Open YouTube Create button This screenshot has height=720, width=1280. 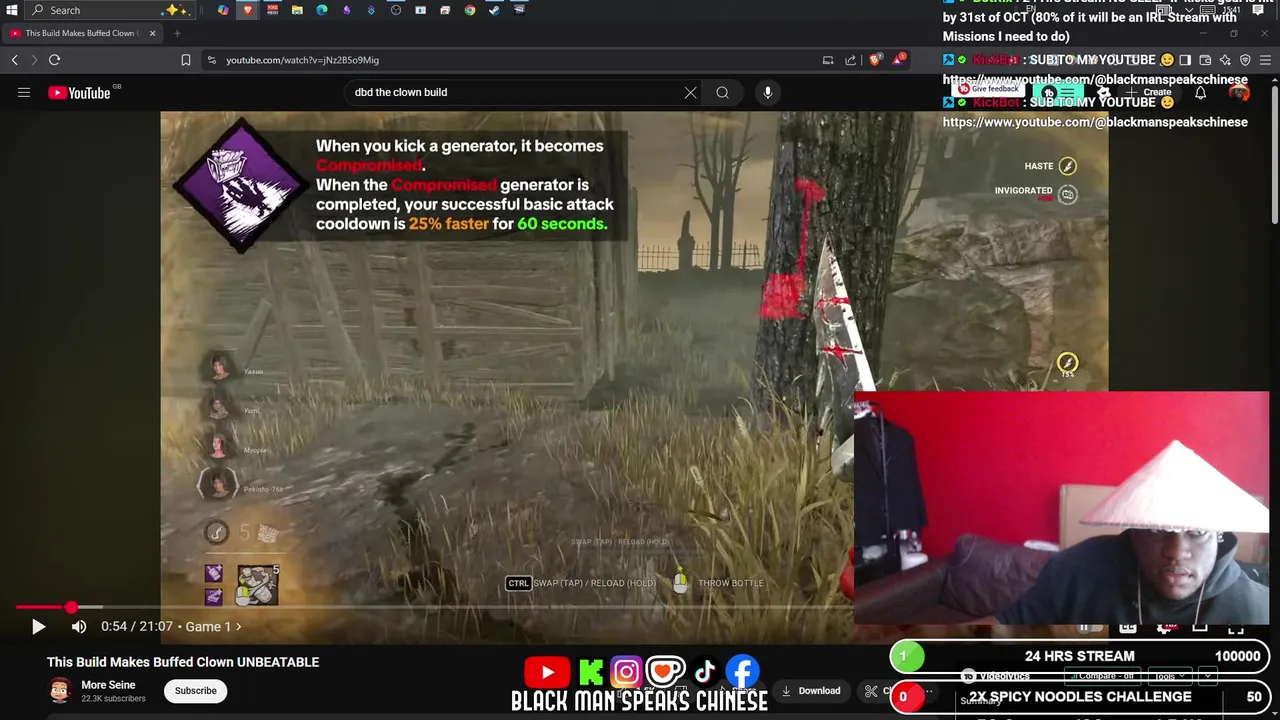pos(1148,92)
